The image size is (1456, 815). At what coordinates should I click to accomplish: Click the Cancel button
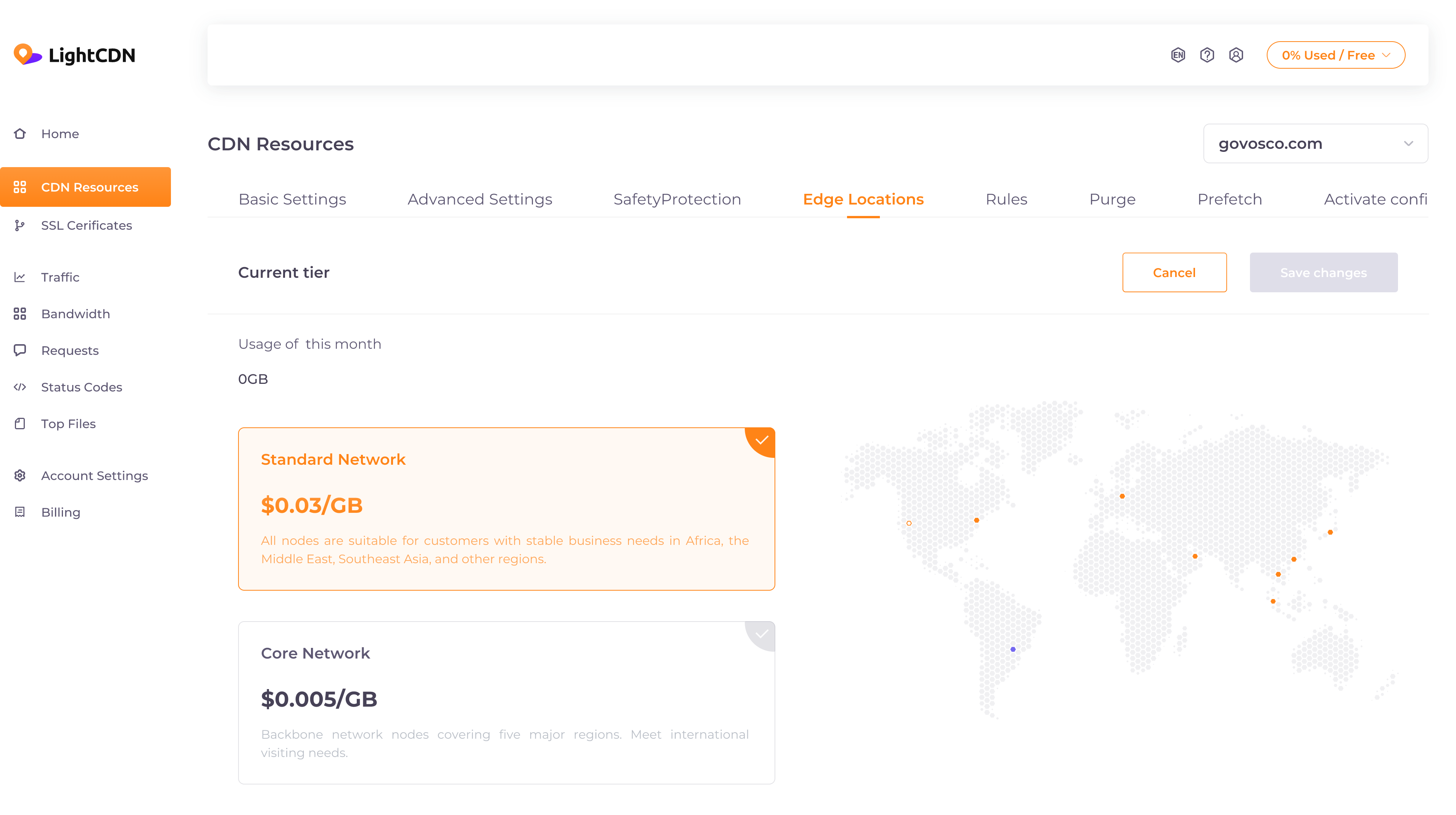click(1174, 272)
